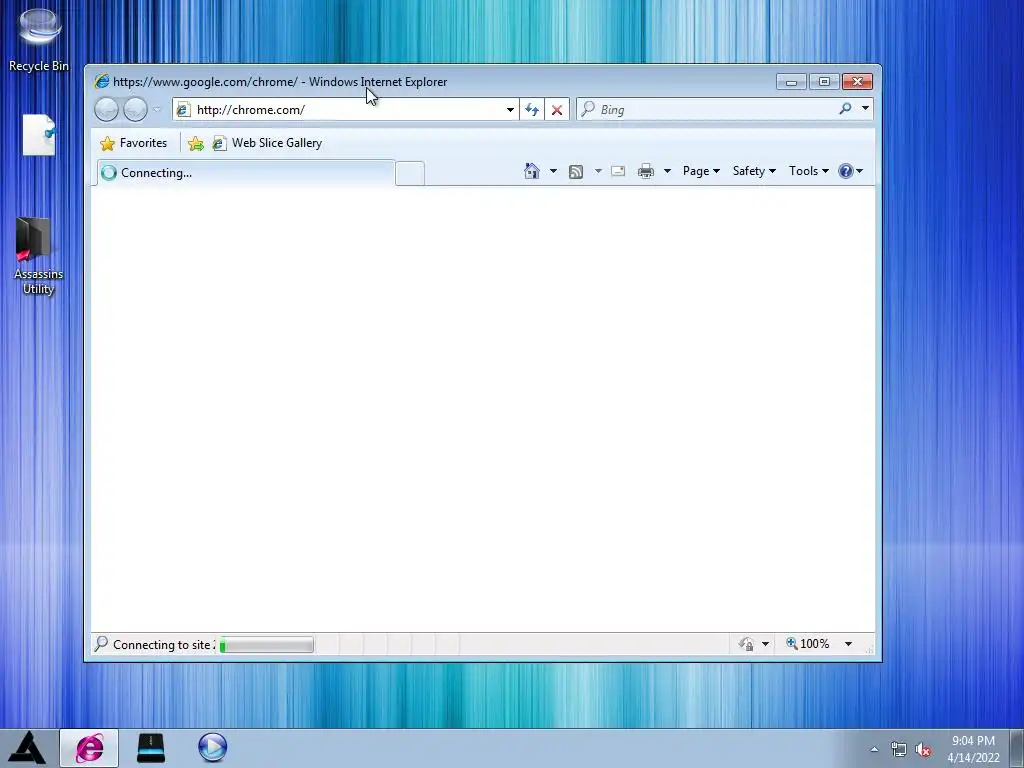Expand the zoom level dropdown arrow
Image resolution: width=1024 pixels, height=768 pixels.
click(x=848, y=644)
